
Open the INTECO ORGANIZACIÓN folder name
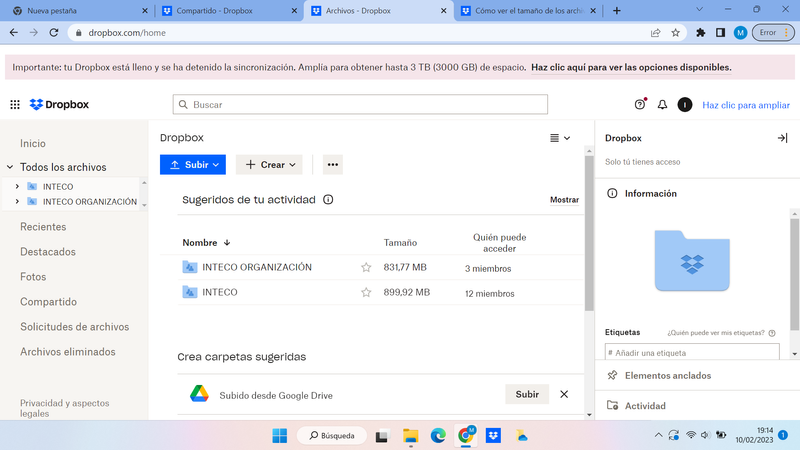click(257, 267)
